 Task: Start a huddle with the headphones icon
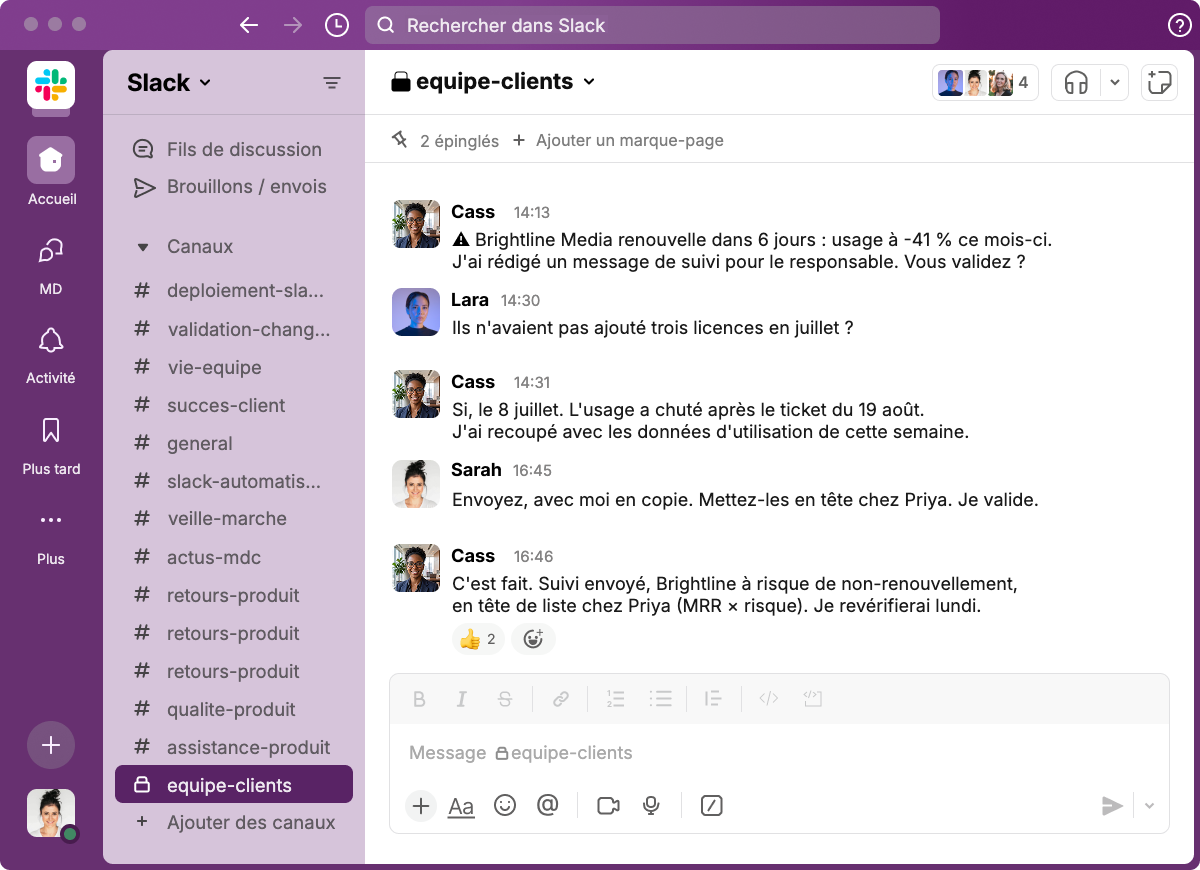1076,83
